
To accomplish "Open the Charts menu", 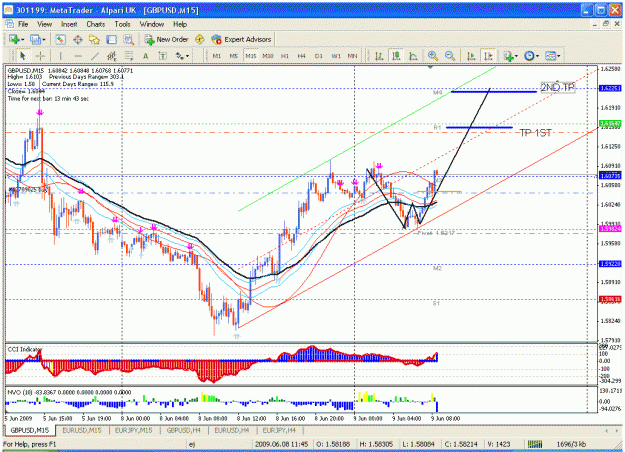I will click(x=96, y=24).
